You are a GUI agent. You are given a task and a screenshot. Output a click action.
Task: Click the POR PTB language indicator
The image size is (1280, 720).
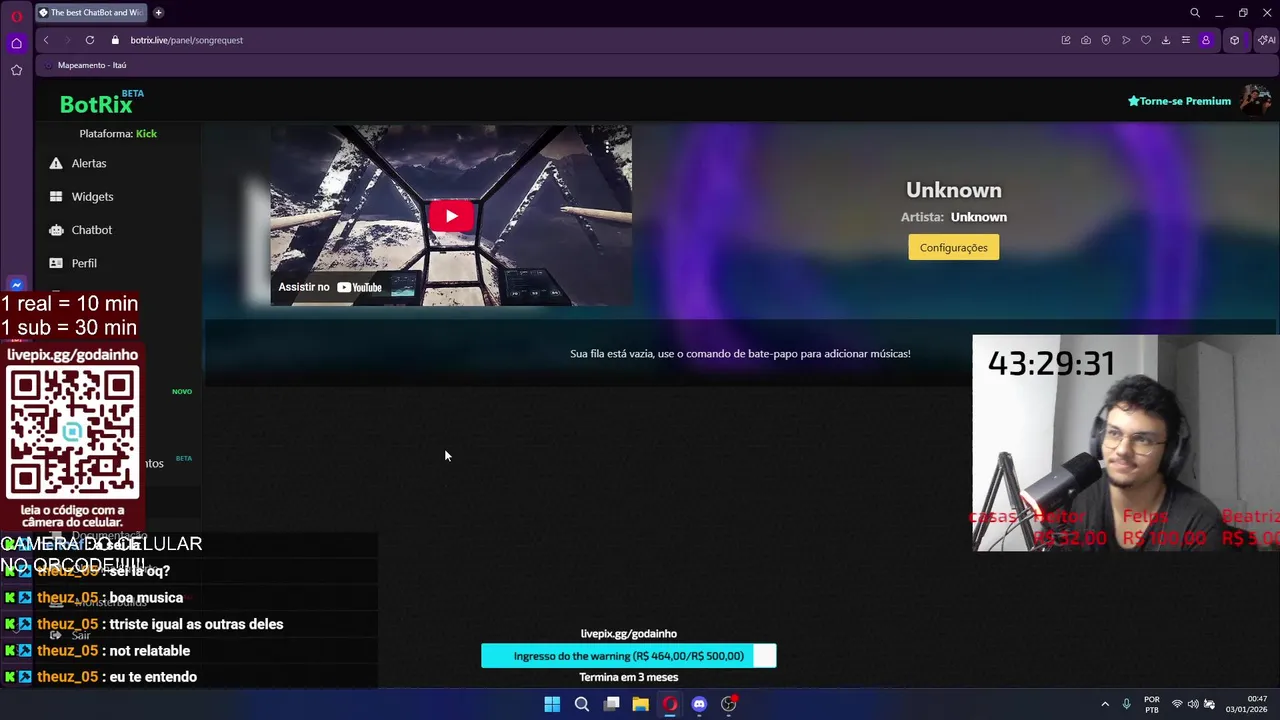[1152, 704]
